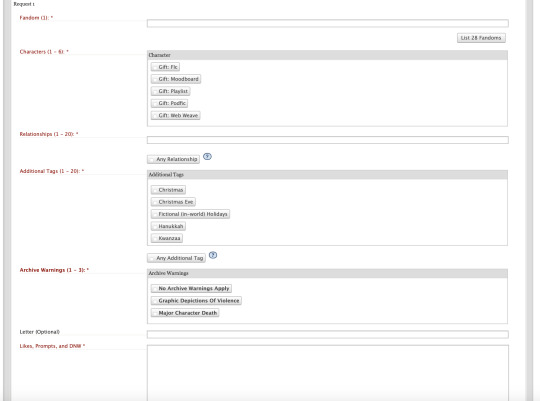Click the Character list header
This screenshot has width=540, height=401.
click(327, 55)
